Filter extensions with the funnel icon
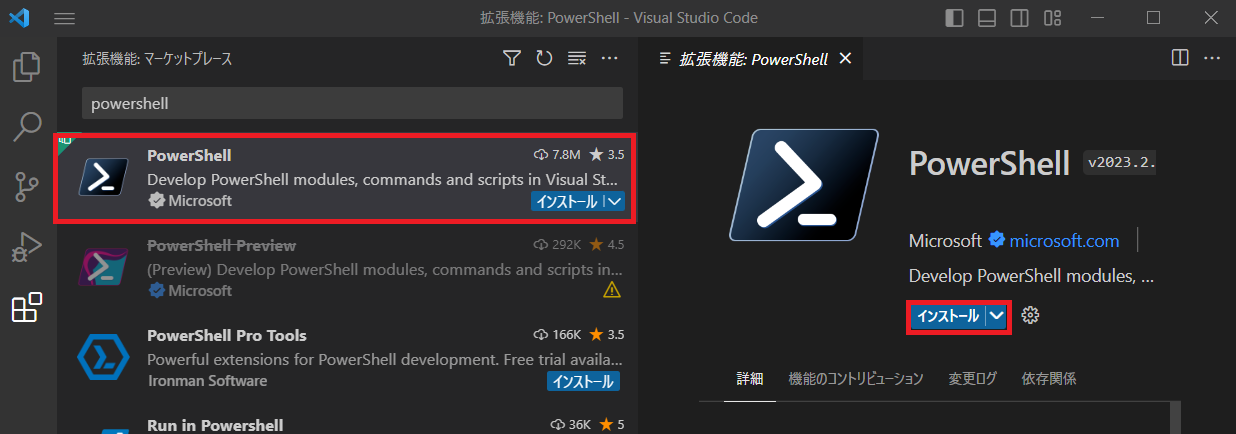Image resolution: width=1236 pixels, height=434 pixels. [x=512, y=59]
